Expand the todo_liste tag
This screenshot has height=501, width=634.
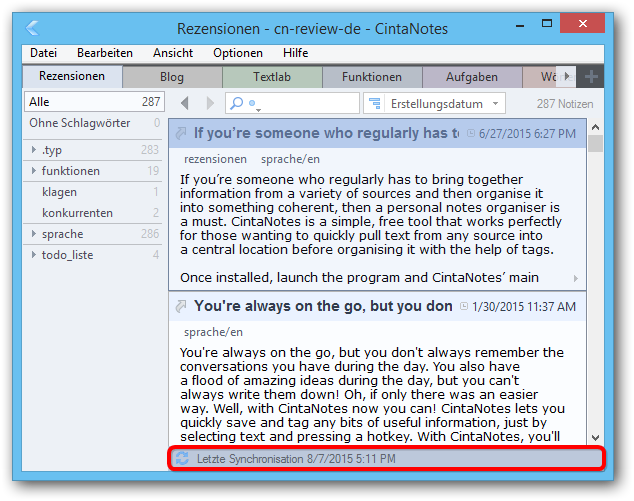click(x=34, y=255)
